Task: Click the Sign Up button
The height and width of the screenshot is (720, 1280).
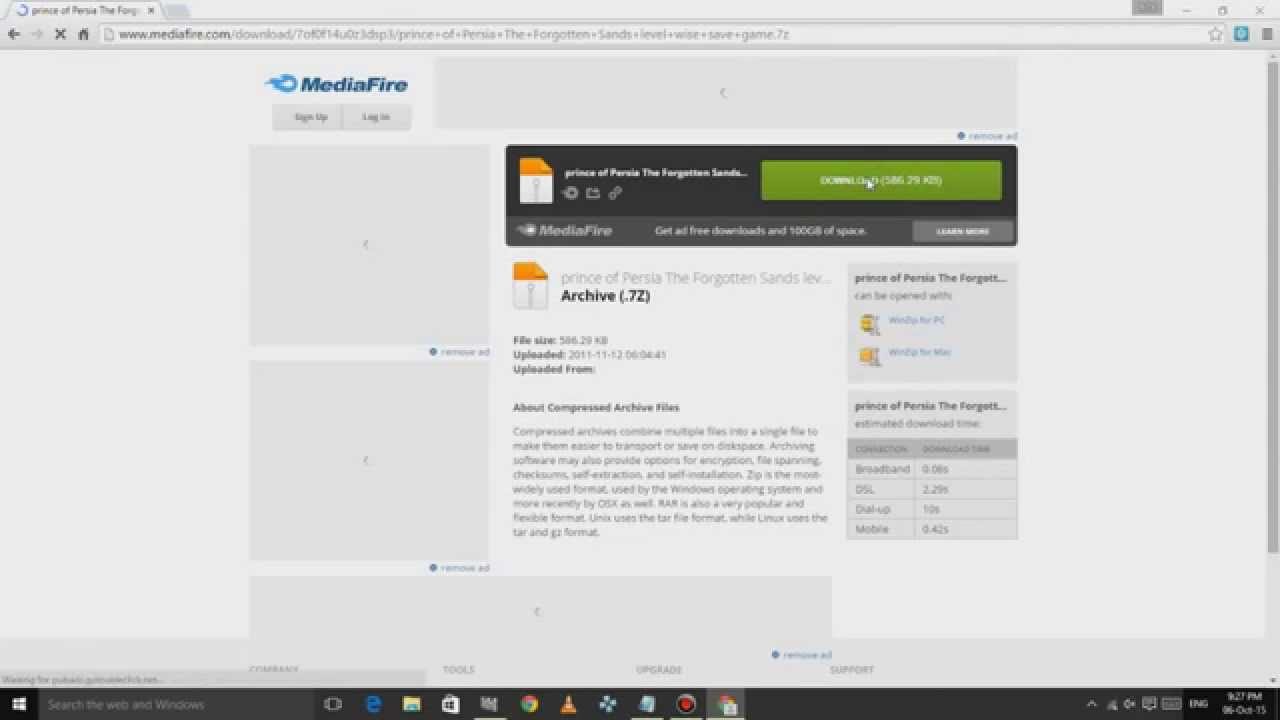Action: click(310, 117)
